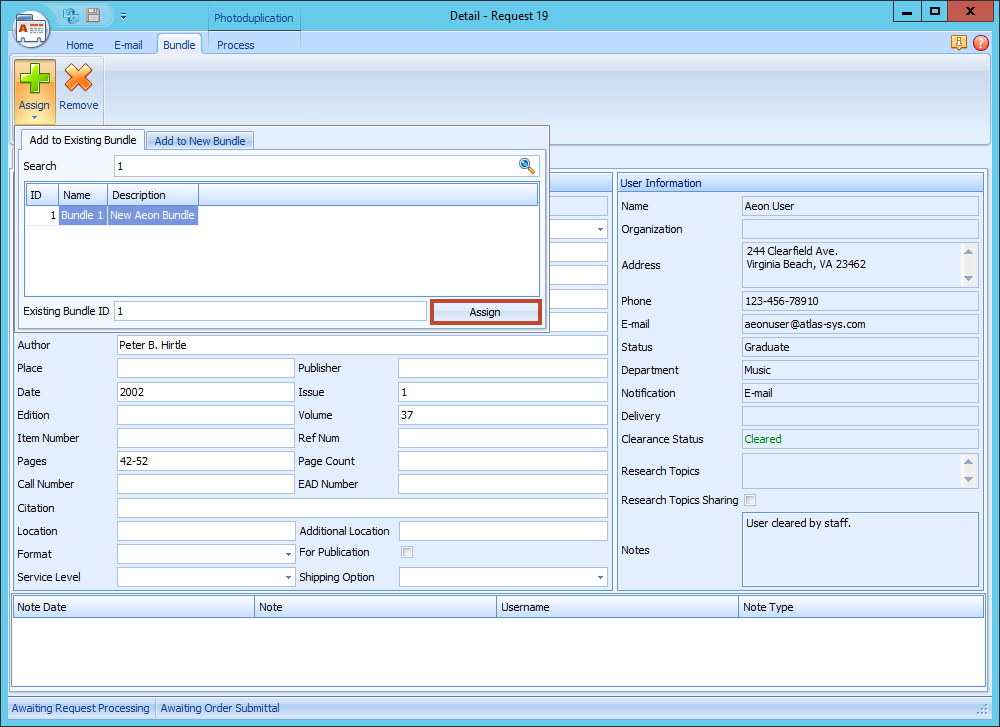Click the search magnifier in the bundle search
Screen dimensions: 1000x727
[x=527, y=166]
